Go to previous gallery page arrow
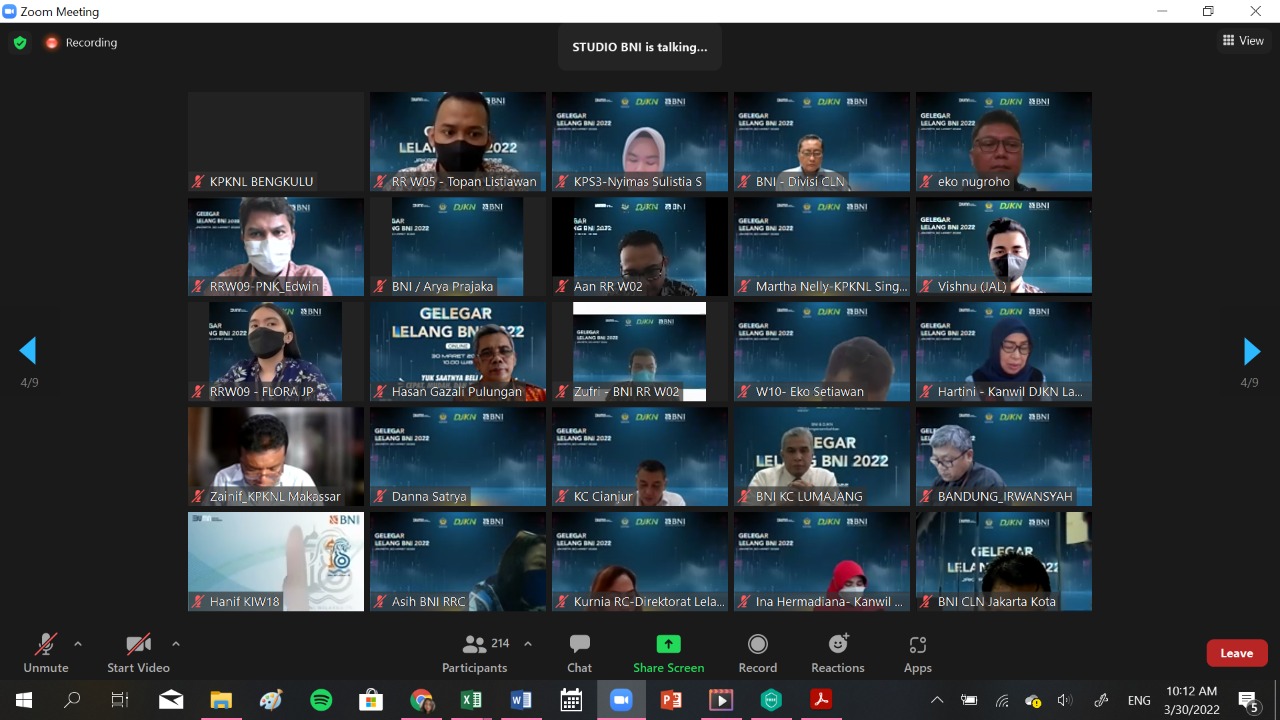Image resolution: width=1280 pixels, height=720 pixels. 28,351
